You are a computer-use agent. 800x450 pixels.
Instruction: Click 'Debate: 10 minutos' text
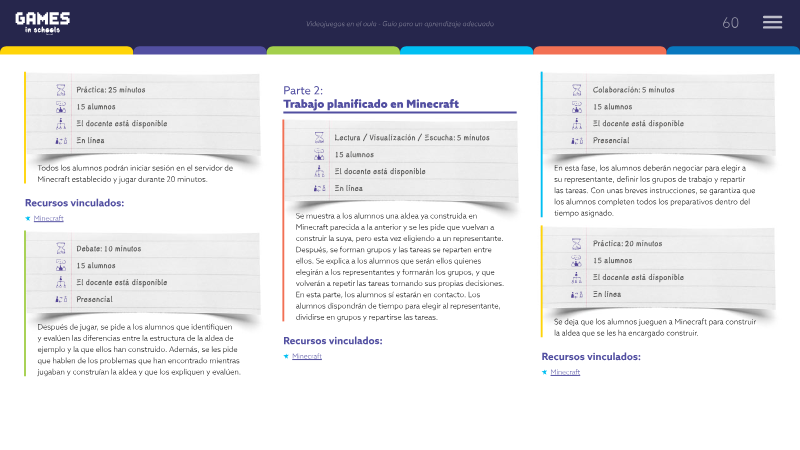click(109, 248)
